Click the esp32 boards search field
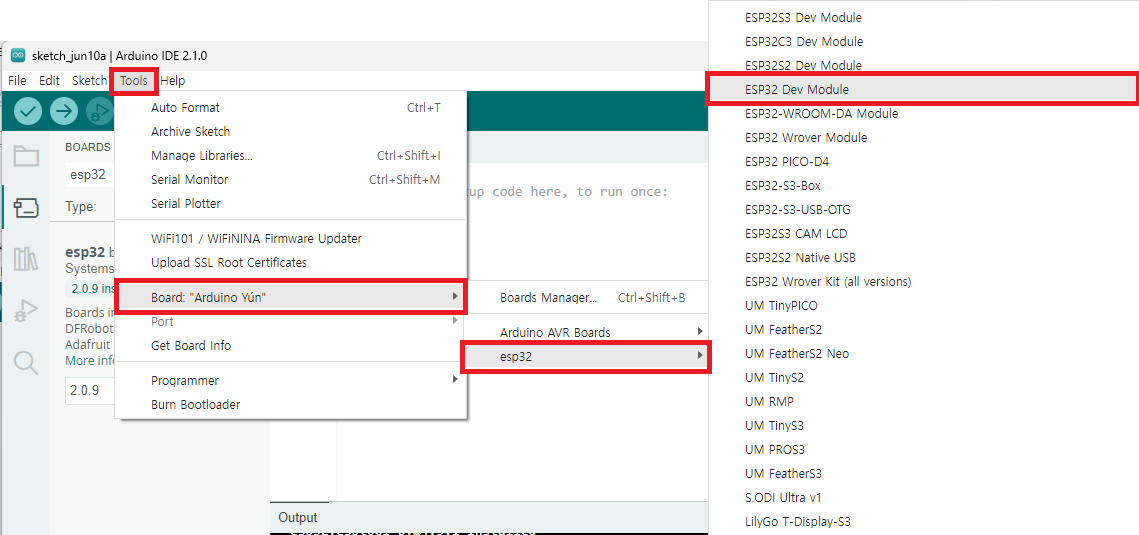The width and height of the screenshot is (1139, 535). pos(90,174)
